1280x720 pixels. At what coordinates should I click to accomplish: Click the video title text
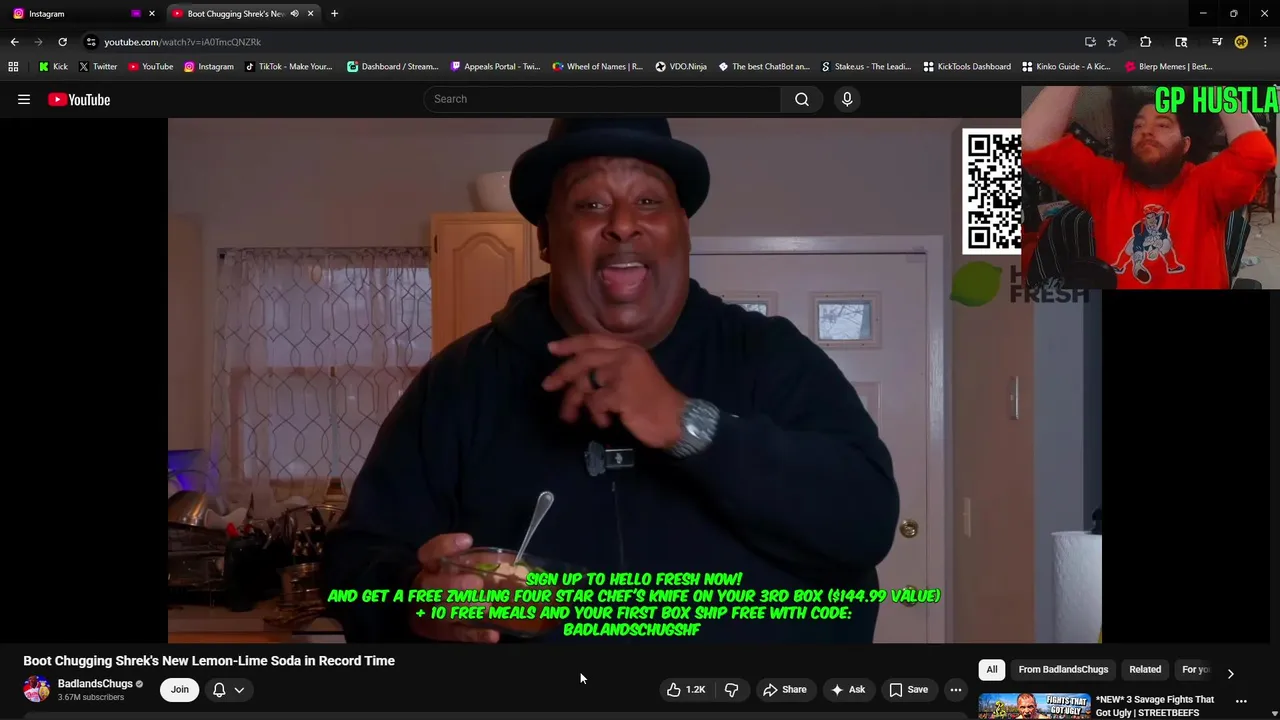coord(209,661)
